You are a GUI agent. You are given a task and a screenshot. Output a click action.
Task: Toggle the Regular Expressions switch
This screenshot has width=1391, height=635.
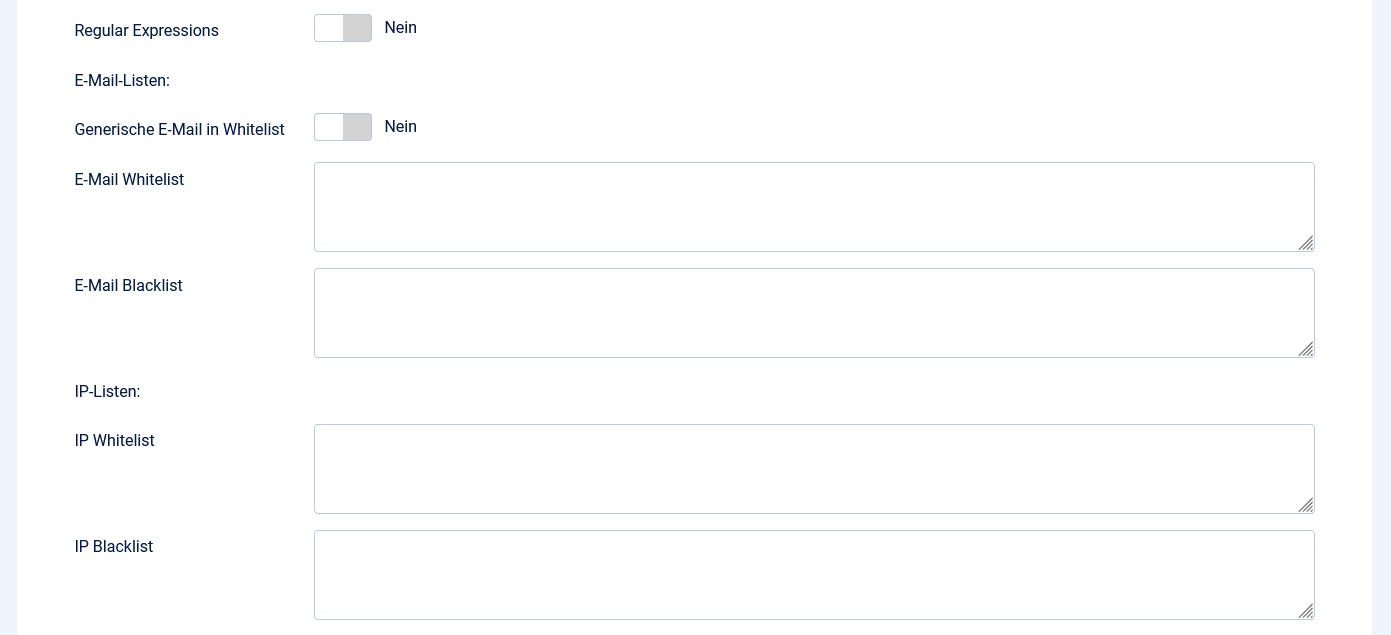343,28
